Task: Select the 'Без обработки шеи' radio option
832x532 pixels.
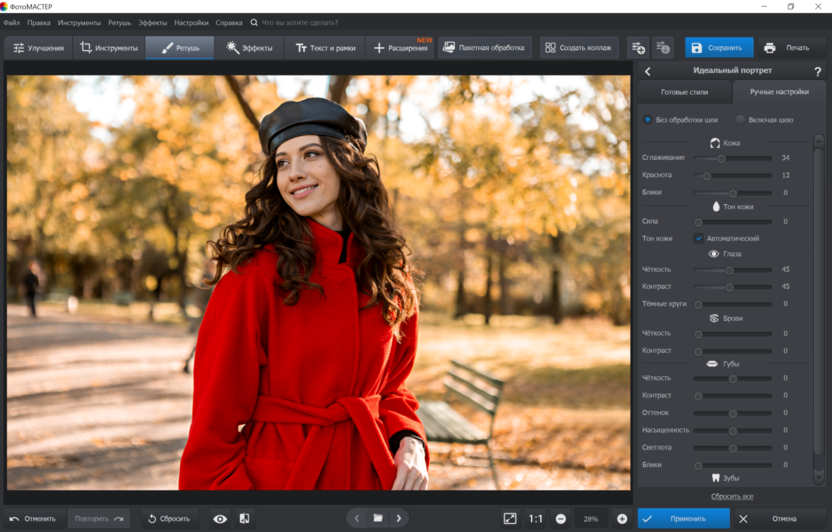Action: click(x=648, y=120)
